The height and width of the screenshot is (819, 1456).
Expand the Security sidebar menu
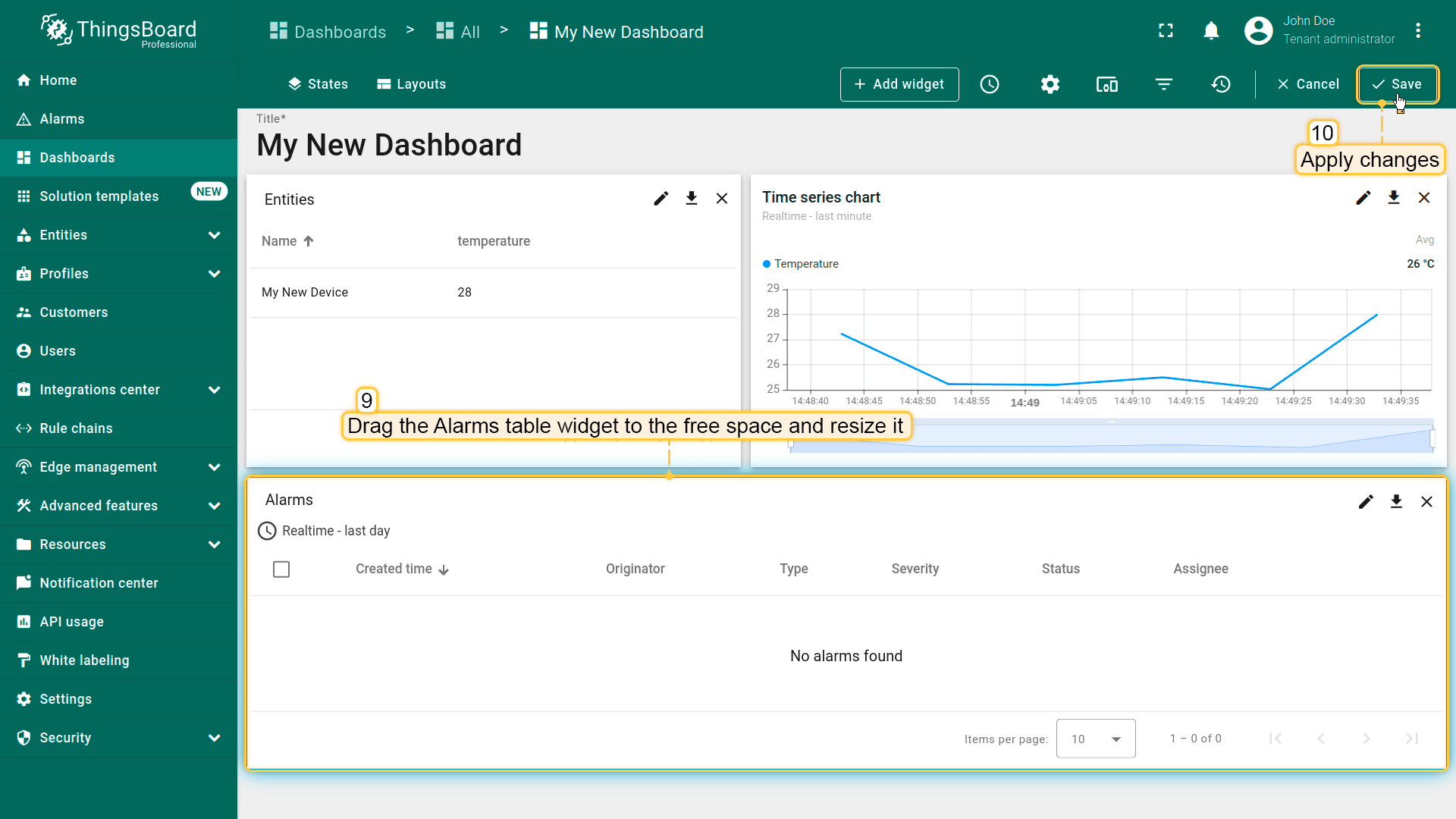tap(118, 738)
